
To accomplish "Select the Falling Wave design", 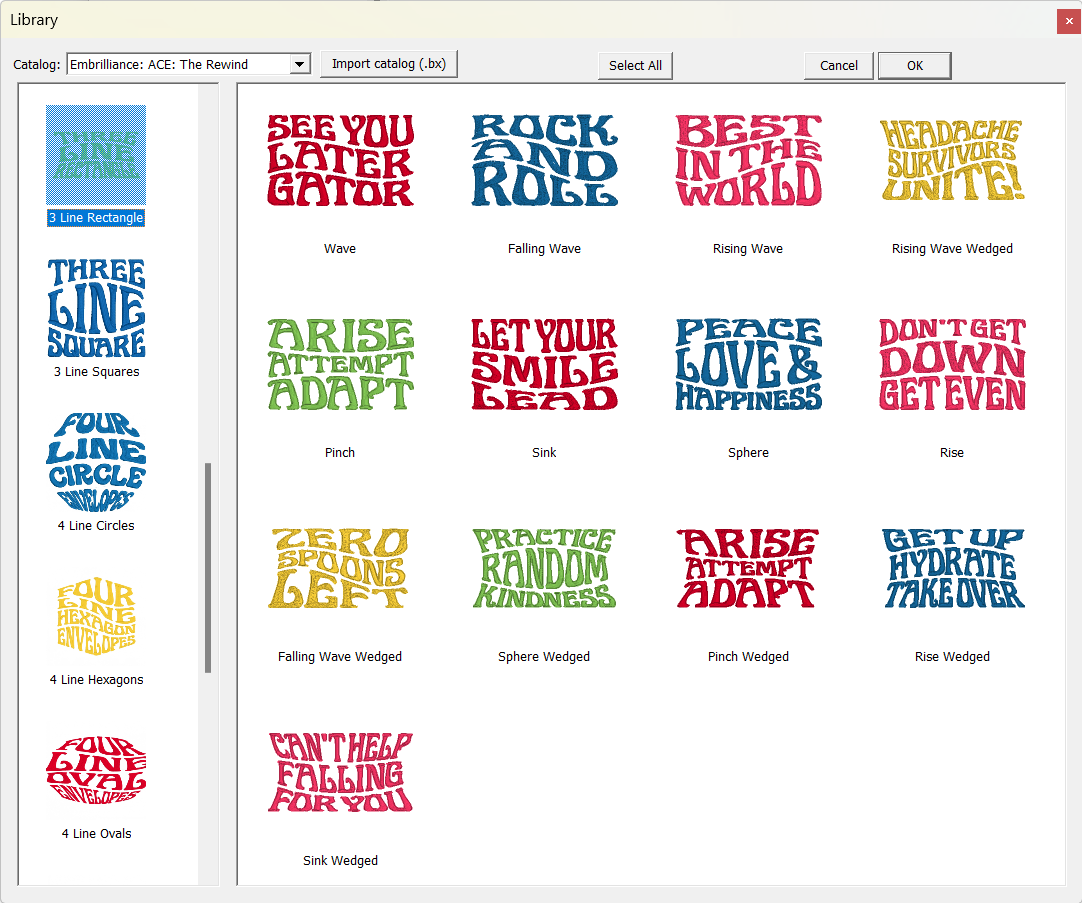I will click(x=544, y=160).
